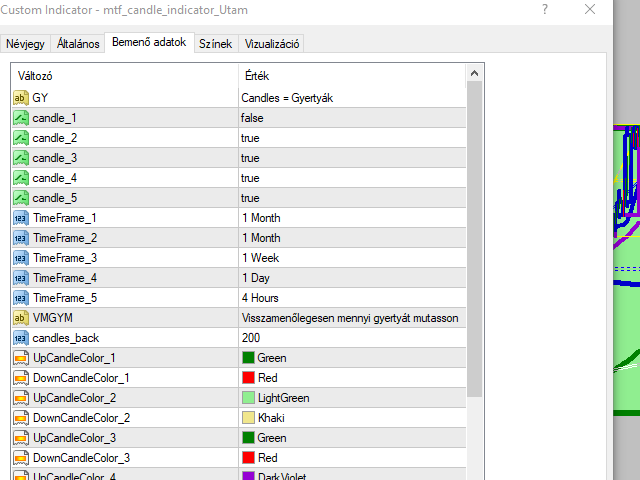Open TimeFrame_4 value 1 Day
This screenshot has width=640, height=480.
(x=256, y=278)
